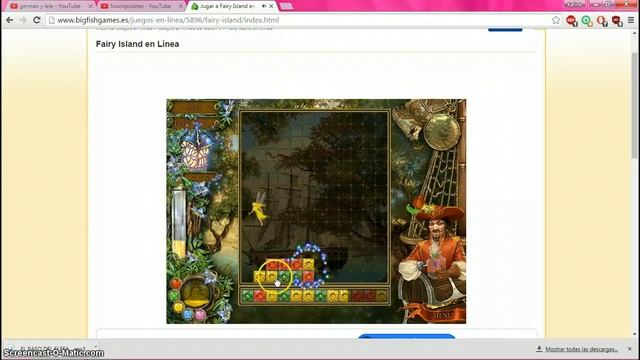Screen dimensions: 640x360
Task: Select the 'Jugar a Fairy Island' tab
Action: point(227,6)
